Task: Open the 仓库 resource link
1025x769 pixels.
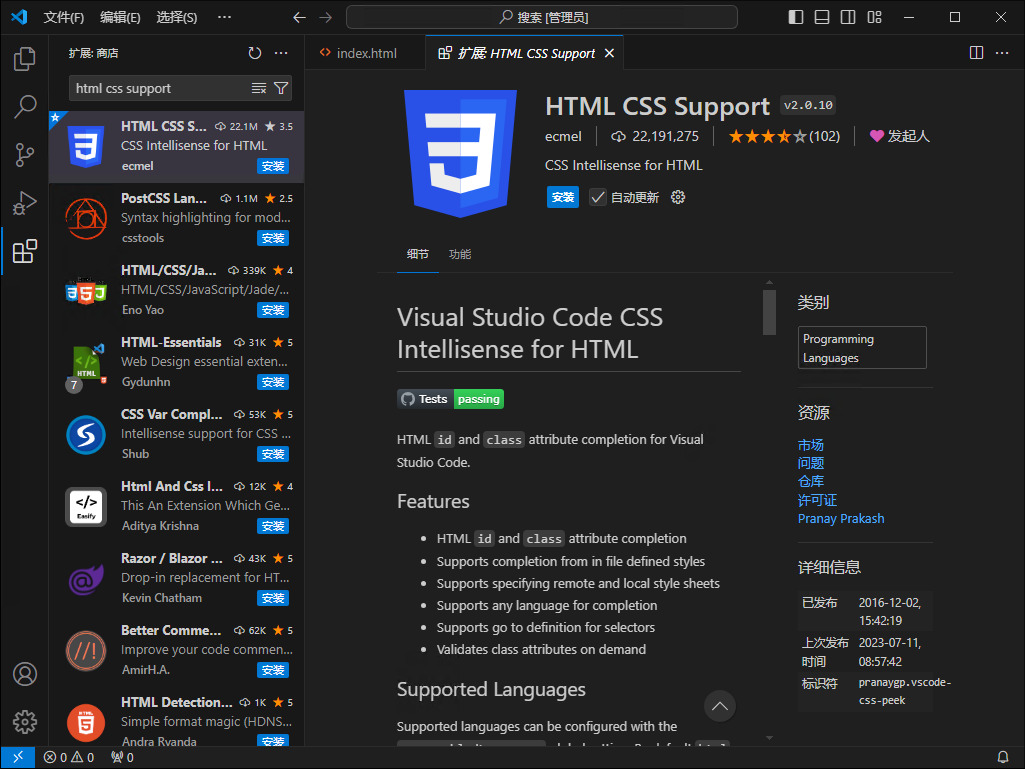Action: coord(810,481)
